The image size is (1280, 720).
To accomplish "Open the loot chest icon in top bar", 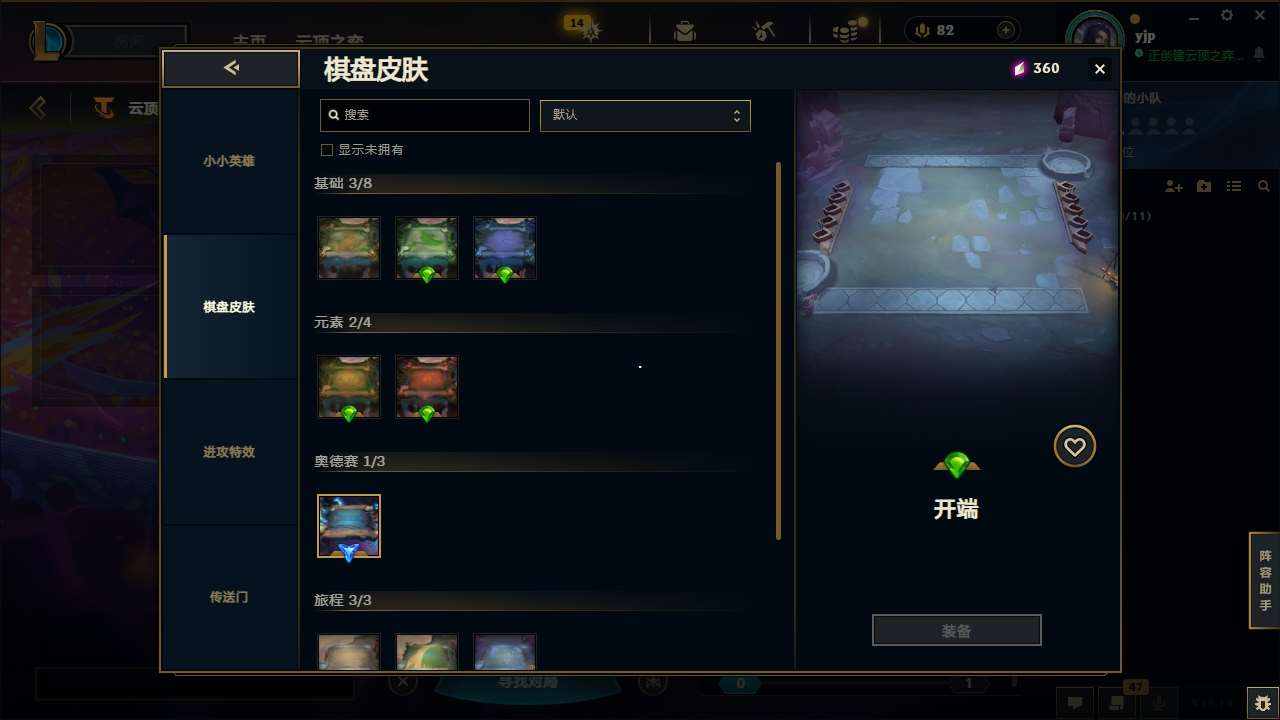I will pos(685,31).
